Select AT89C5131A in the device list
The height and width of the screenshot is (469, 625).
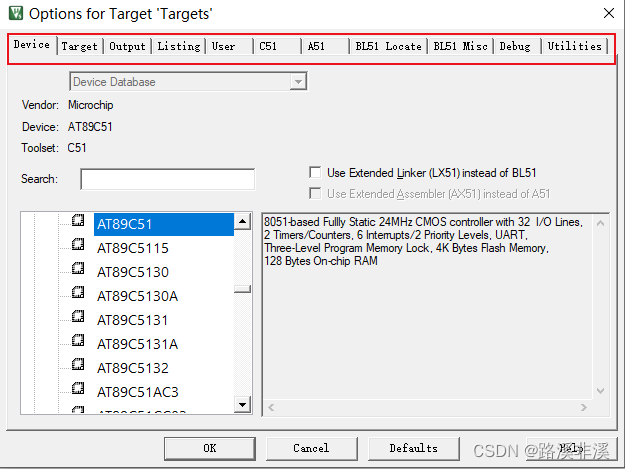click(x=138, y=344)
